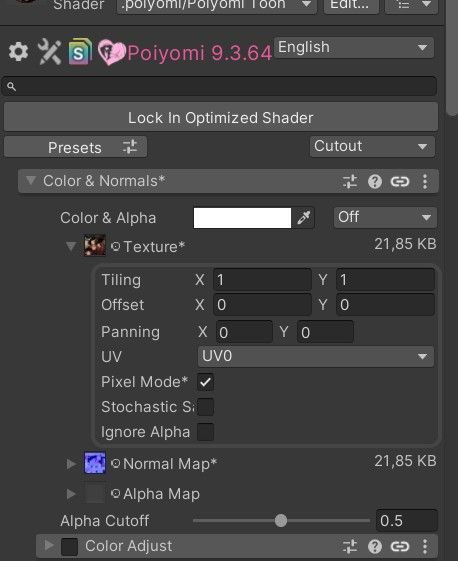The height and width of the screenshot is (561, 458).
Task: Open the three-dot menu for Color Adjust
Action: pos(425,546)
